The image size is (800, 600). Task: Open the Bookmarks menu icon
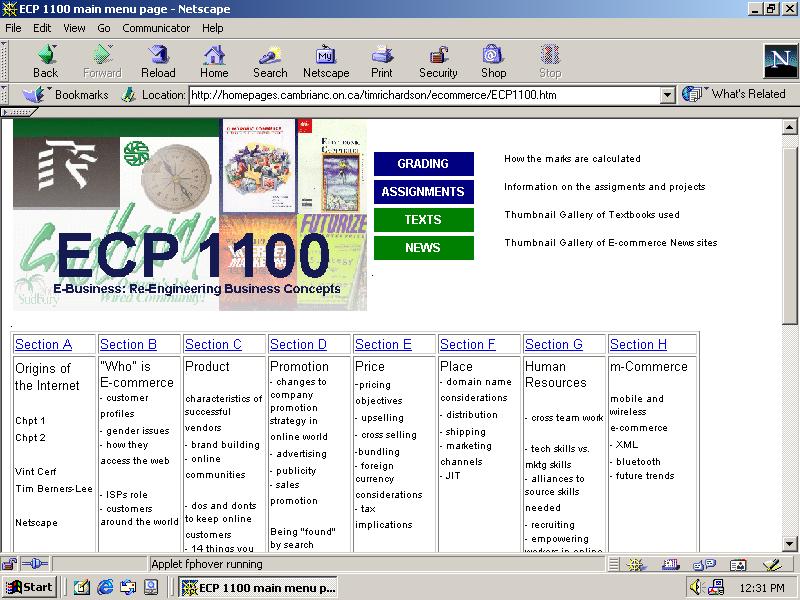[34, 94]
